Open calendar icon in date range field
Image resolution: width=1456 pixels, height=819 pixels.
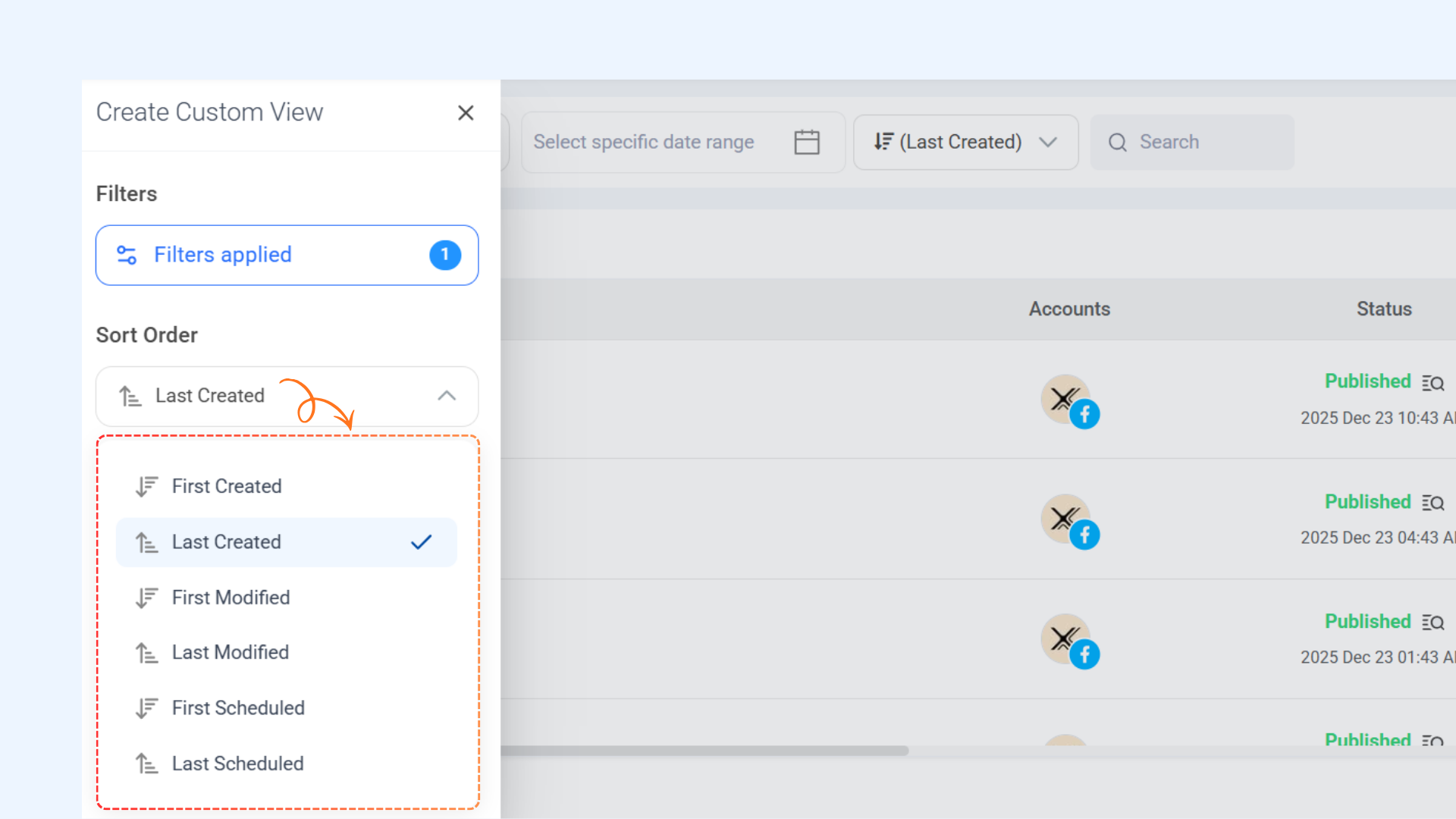pos(806,142)
